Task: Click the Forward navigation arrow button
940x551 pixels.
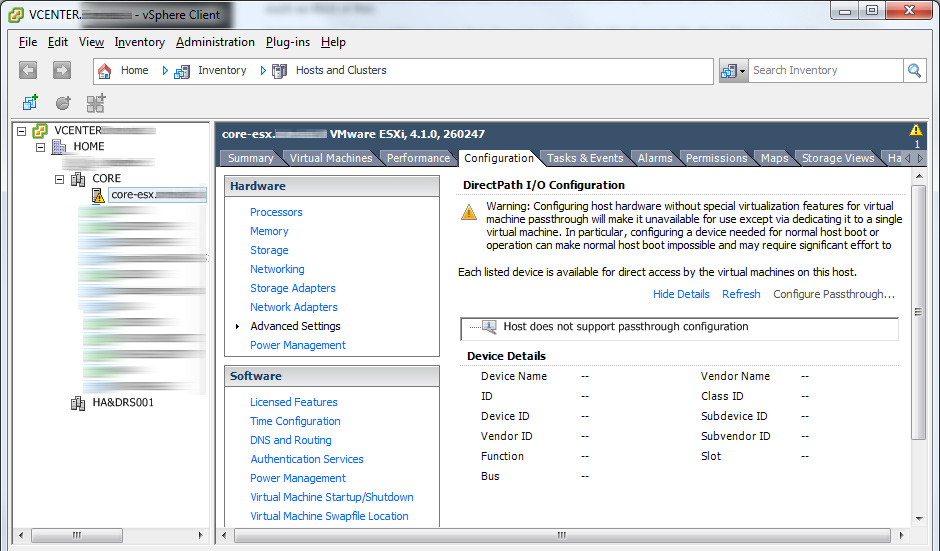Action: tap(61, 70)
